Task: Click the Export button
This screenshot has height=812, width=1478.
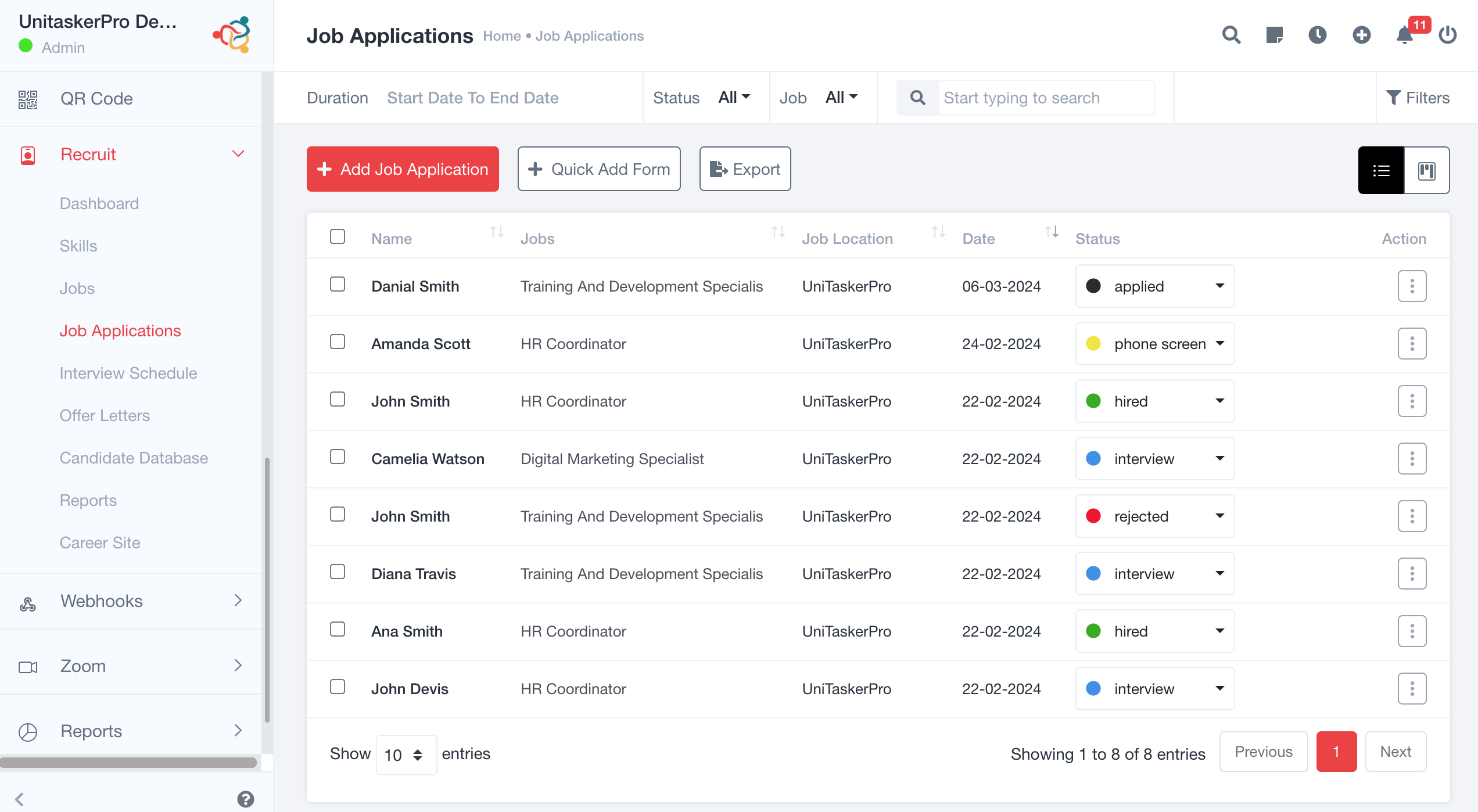Action: 745,169
